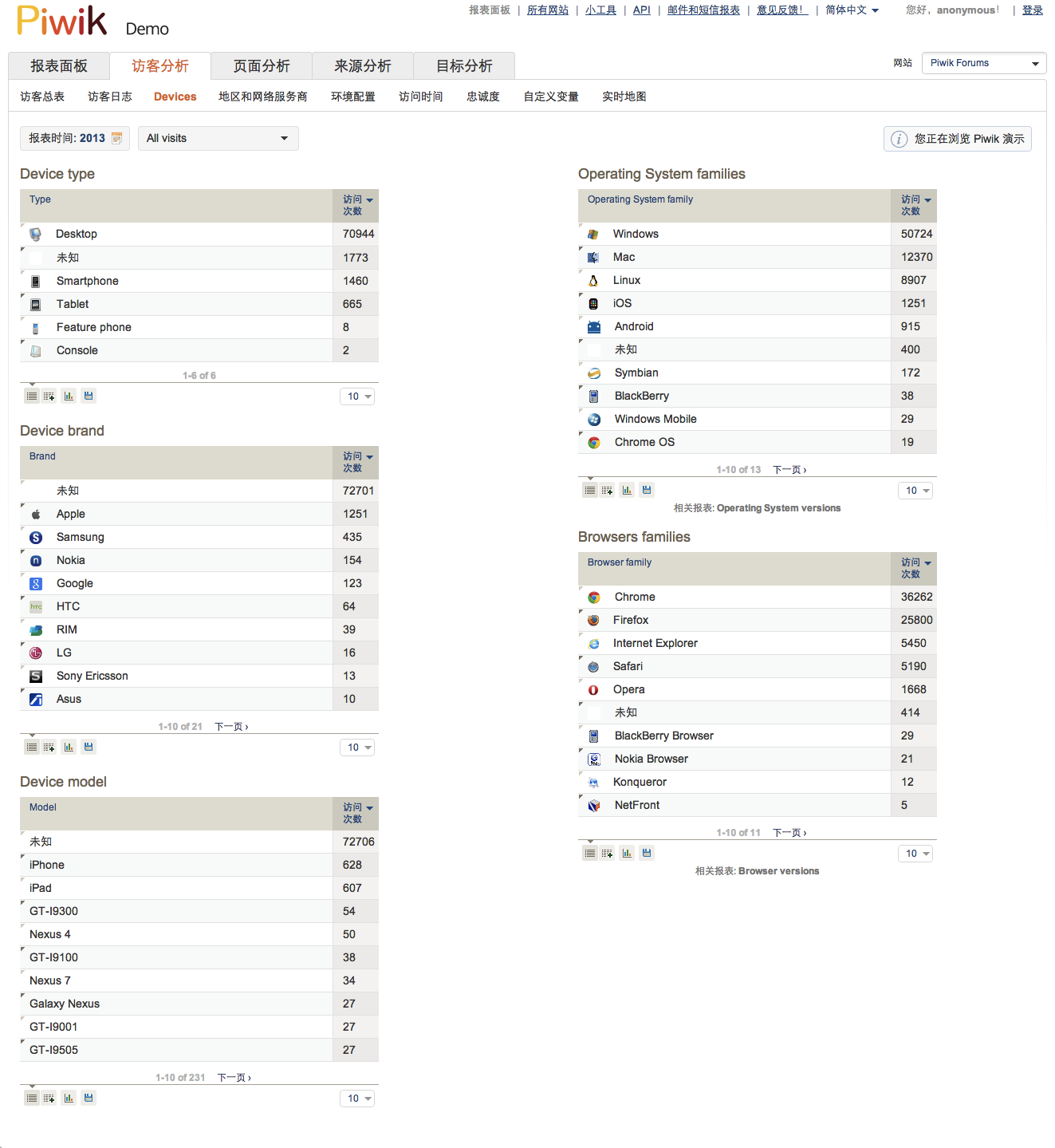Open the calendar icon next to report date 2013
Viewport: 1055px width, 1148px height.
116,138
